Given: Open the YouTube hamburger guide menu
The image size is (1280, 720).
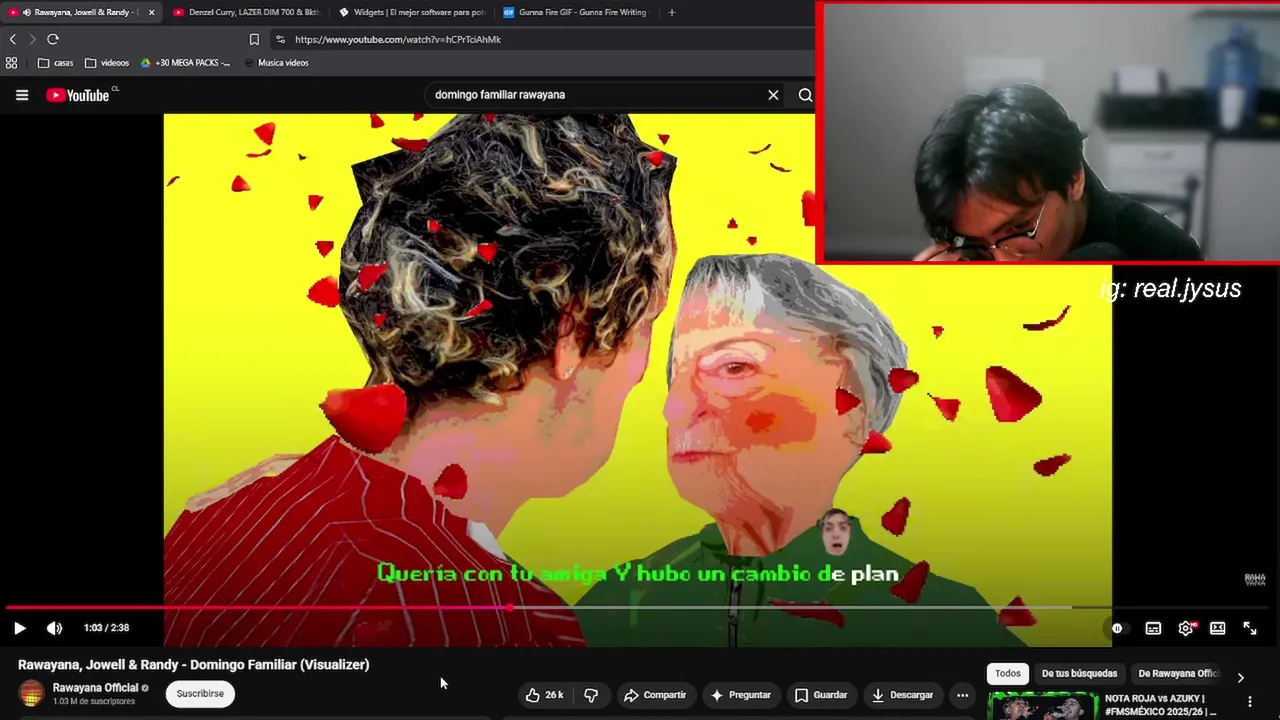Looking at the screenshot, I should tap(22, 95).
